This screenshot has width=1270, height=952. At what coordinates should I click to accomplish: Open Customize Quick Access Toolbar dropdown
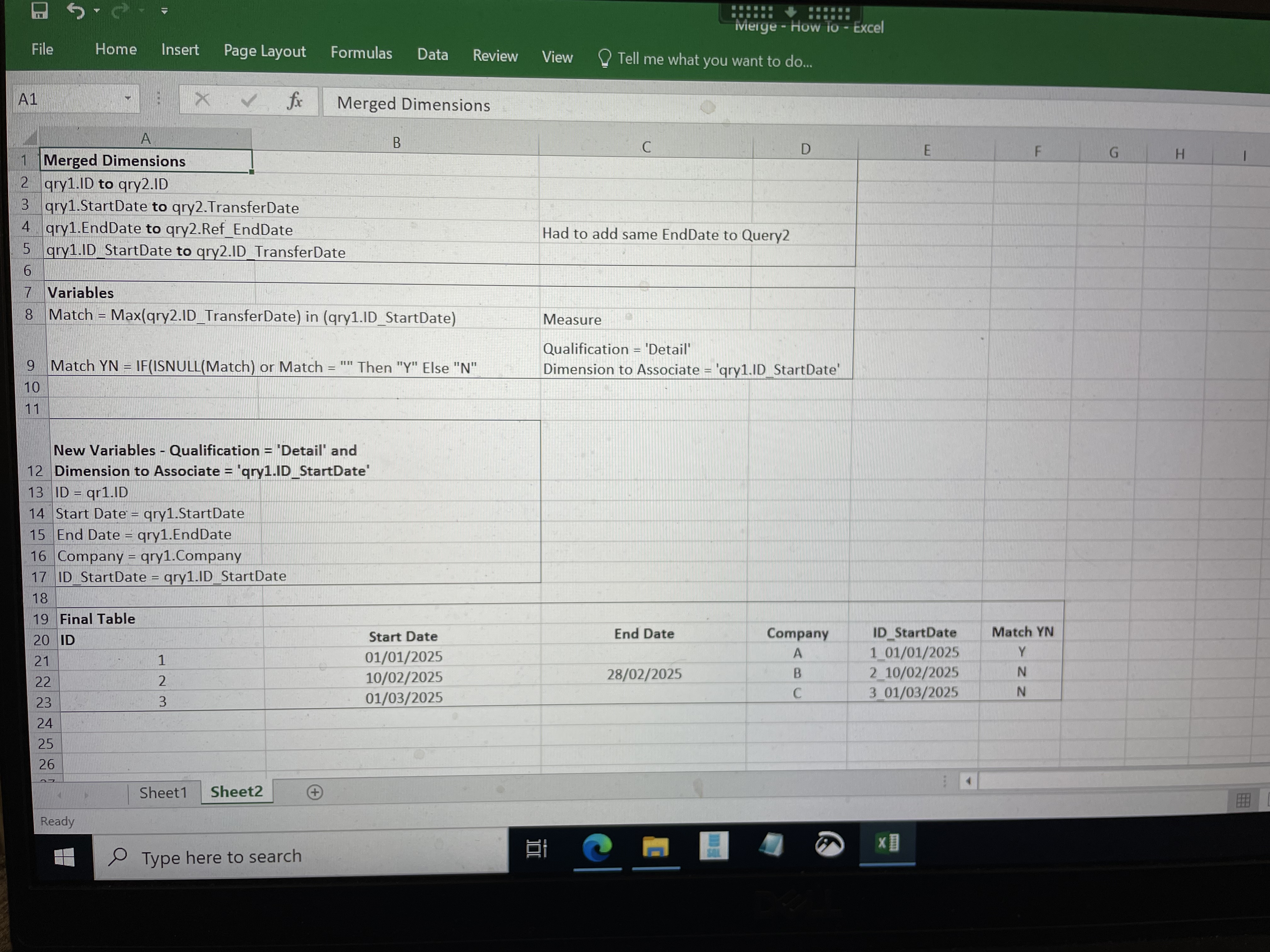[164, 11]
